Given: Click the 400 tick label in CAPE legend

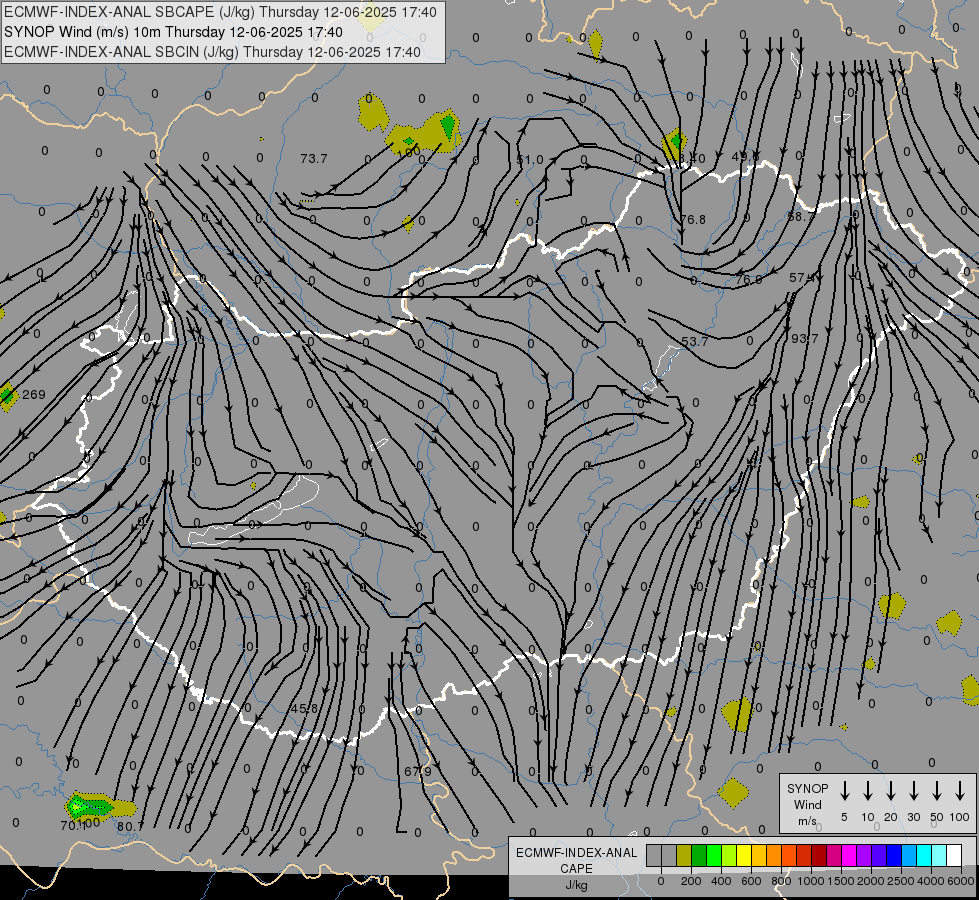Looking at the screenshot, I should [x=721, y=881].
